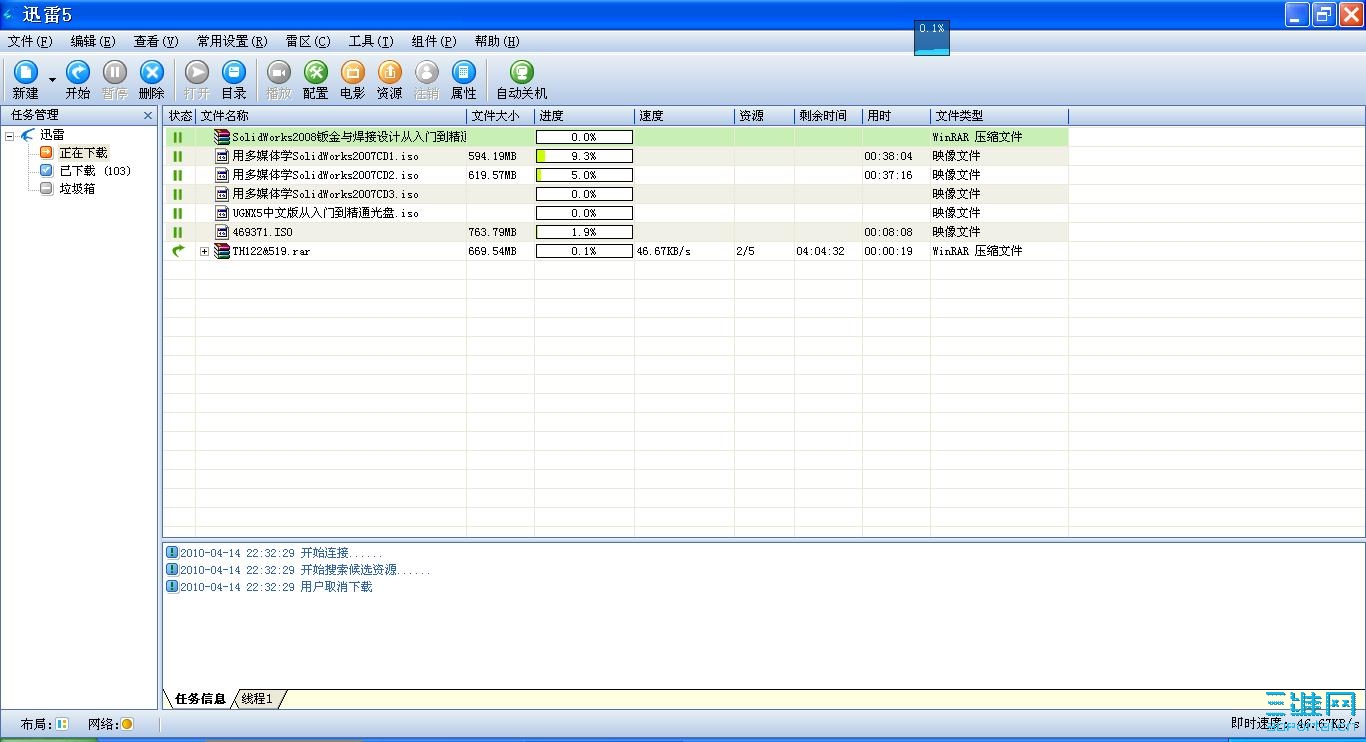
Task: Click the 自动关机 (Auto shutdown) icon
Action: [x=522, y=72]
